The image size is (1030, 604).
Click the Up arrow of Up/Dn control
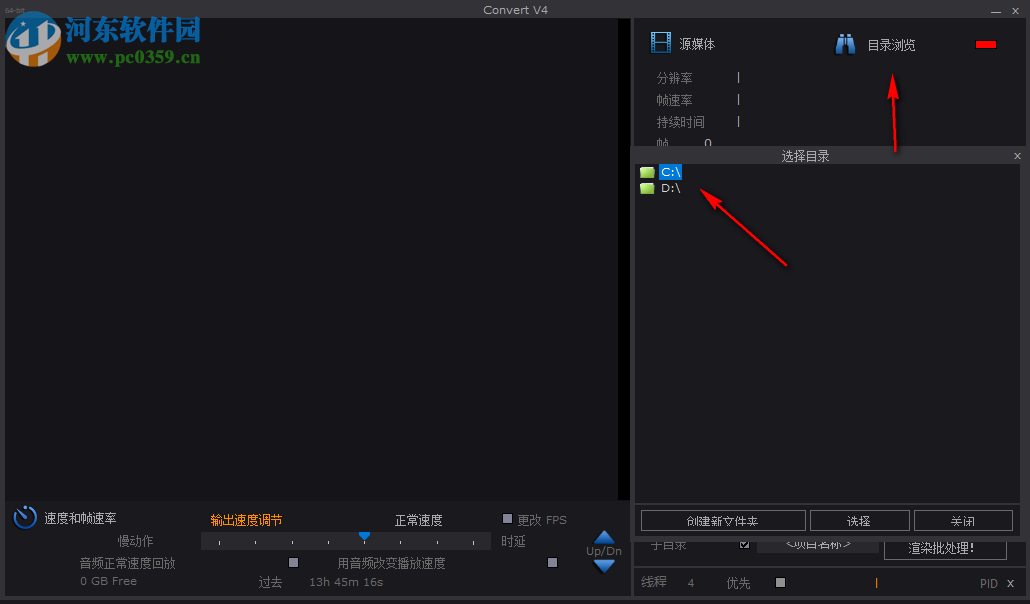[x=604, y=535]
